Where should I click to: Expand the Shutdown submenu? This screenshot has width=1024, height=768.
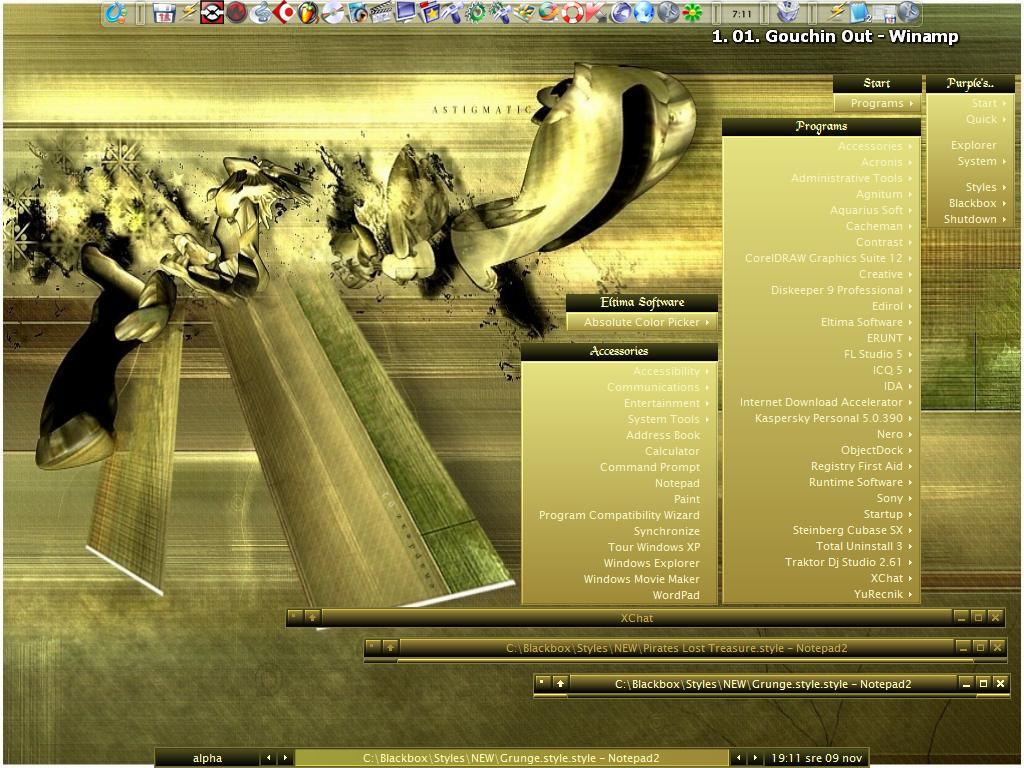pyautogui.click(x=970, y=219)
